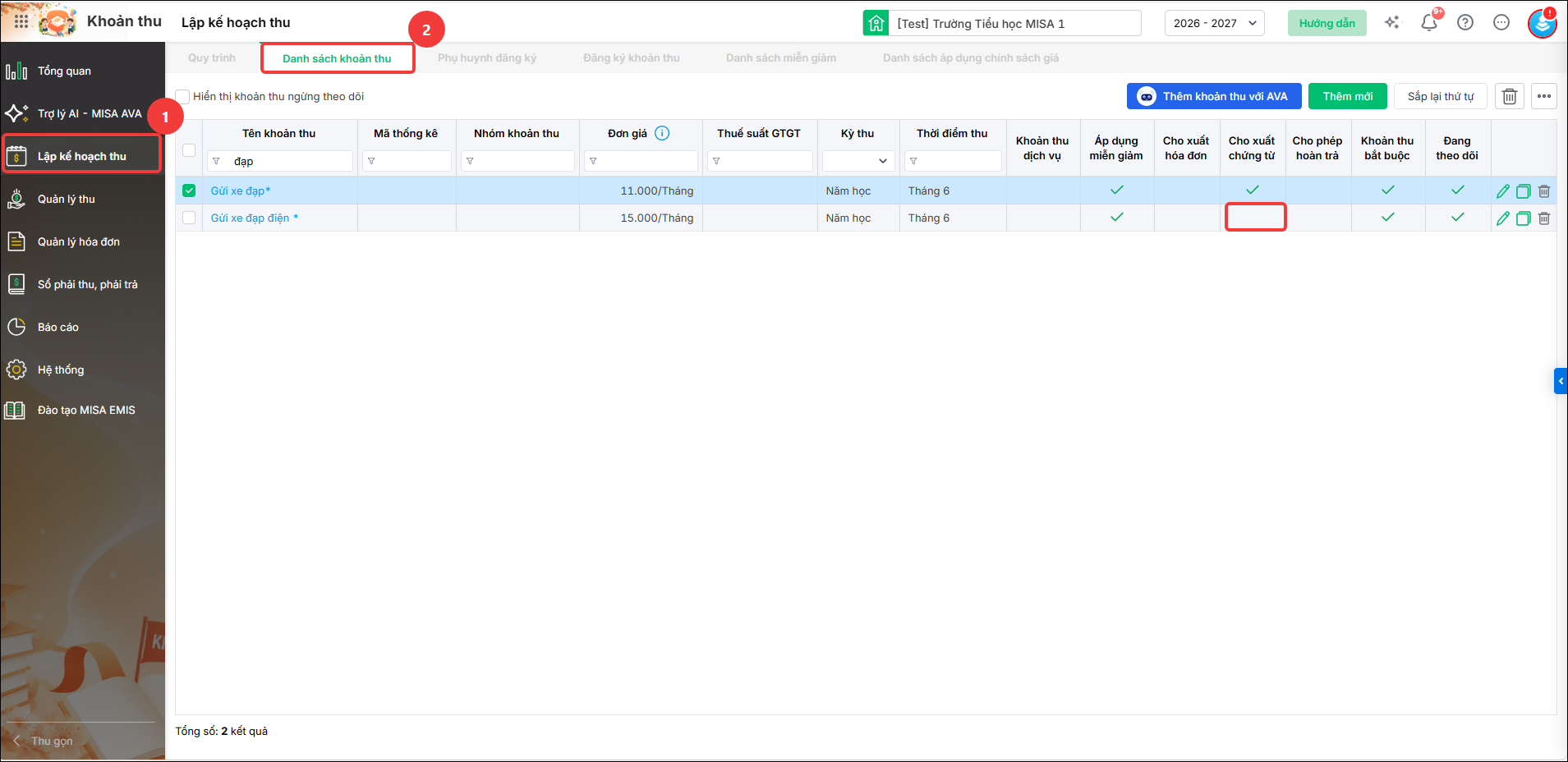The width and height of the screenshot is (1568, 762).
Task: Open Quản lý hóa đơn in sidebar
Action: coord(79,241)
